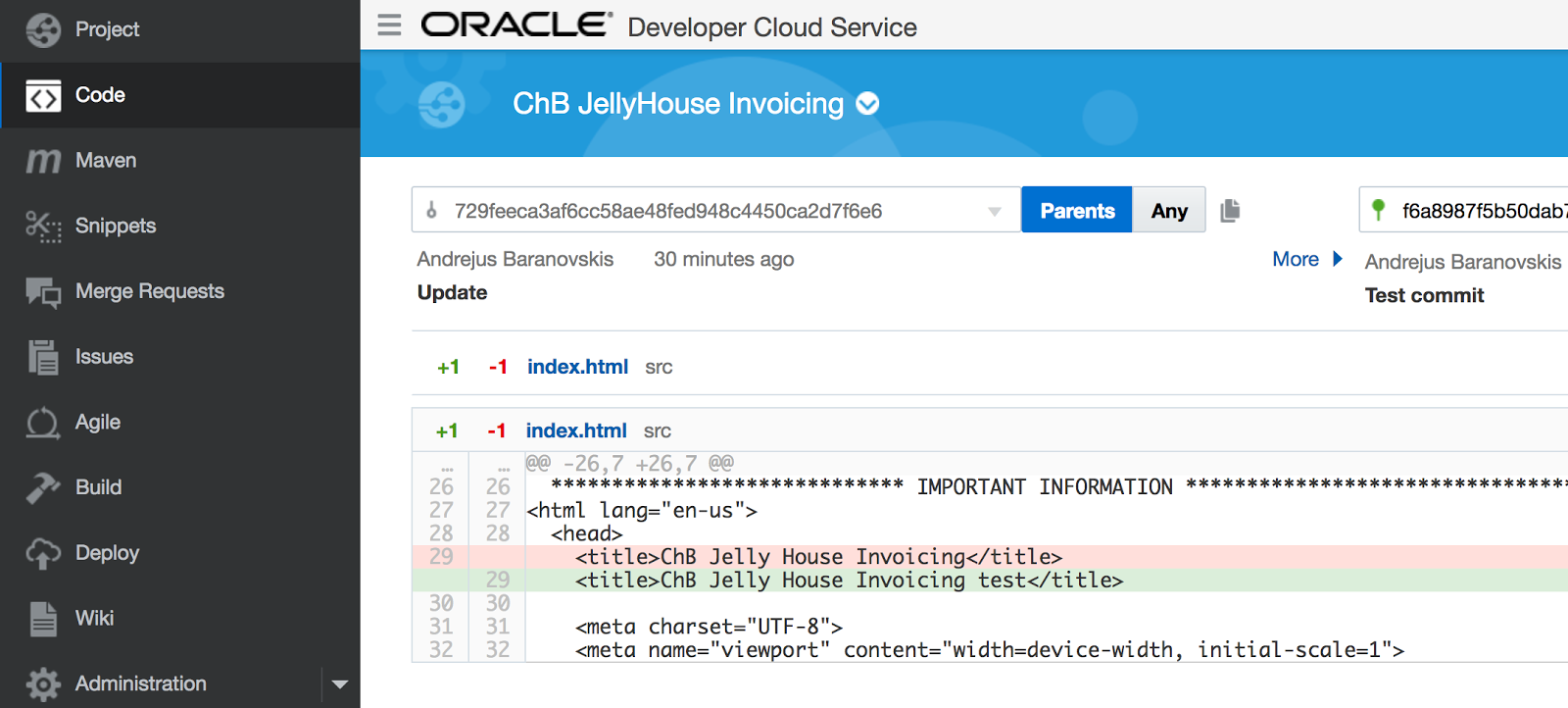Click the f6a8987 commit selector field

point(1470,211)
